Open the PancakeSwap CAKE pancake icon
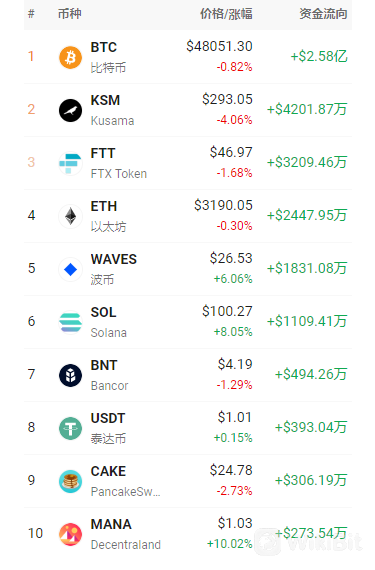Image resolution: width=375 pixels, height=570 pixels. point(70,481)
